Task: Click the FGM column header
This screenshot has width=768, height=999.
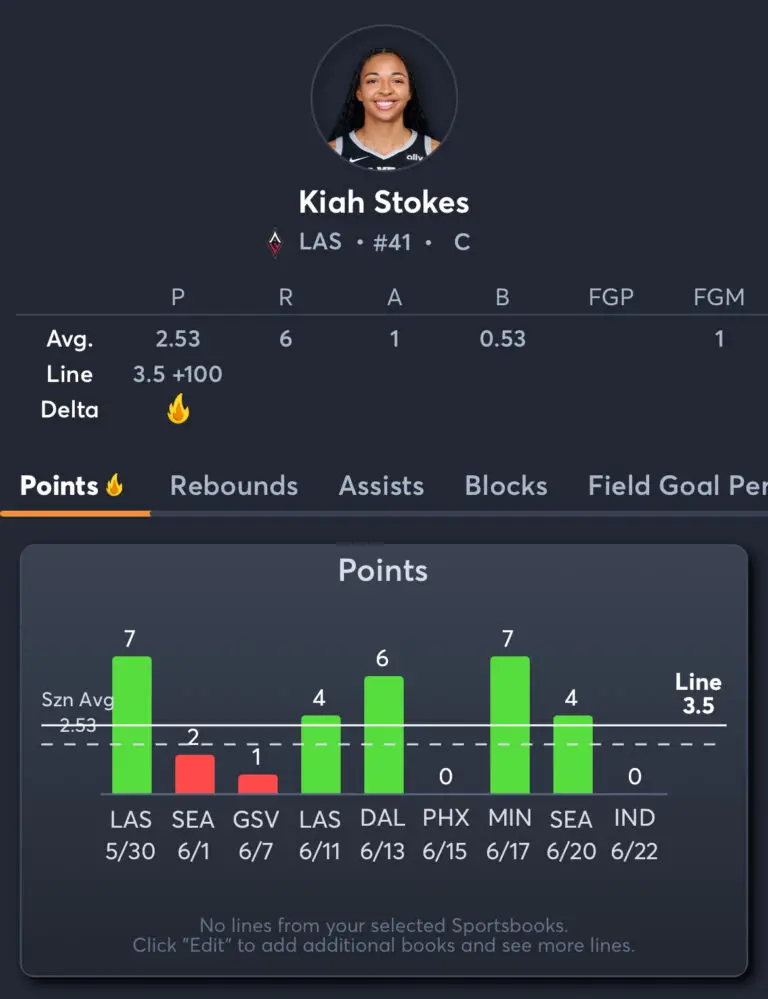Action: tap(719, 297)
